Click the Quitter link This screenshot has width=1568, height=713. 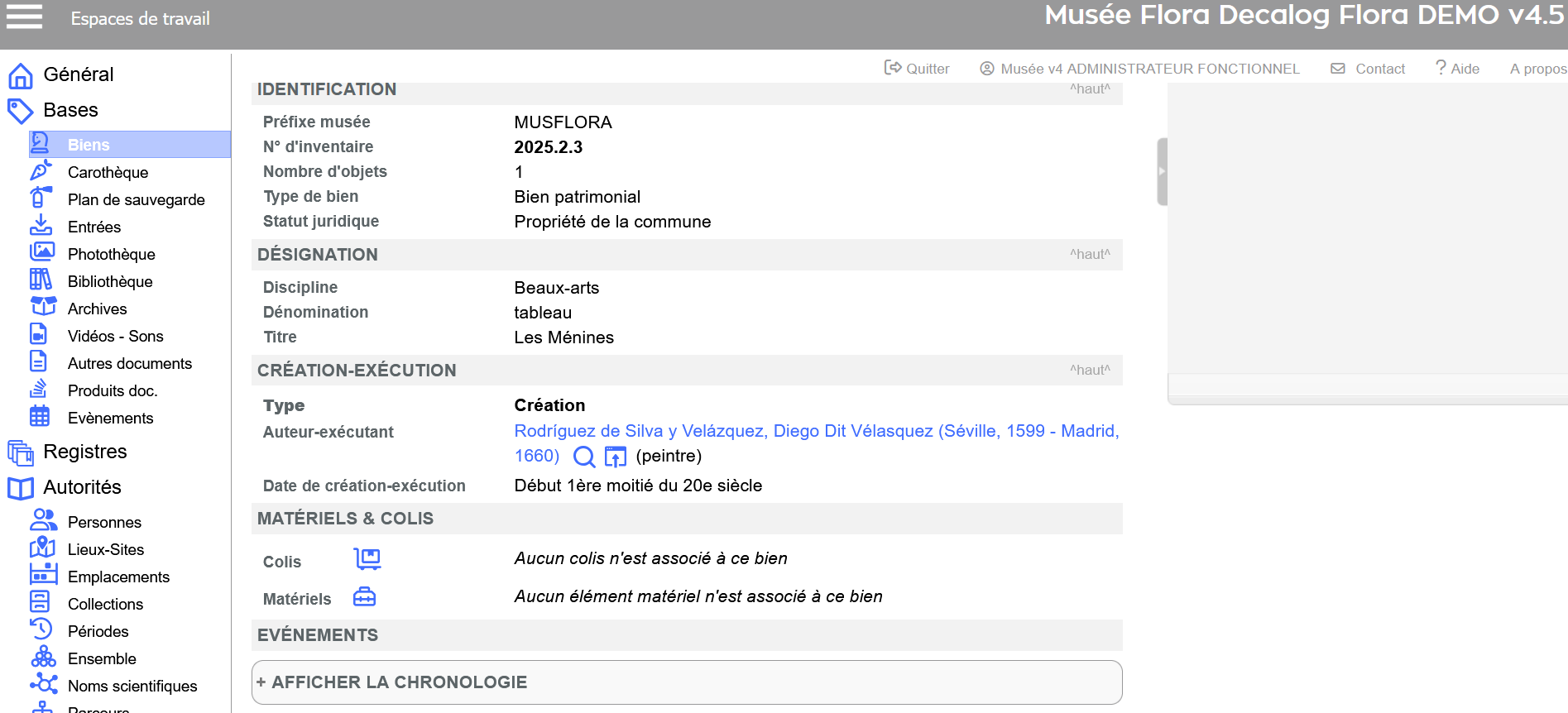[918, 69]
